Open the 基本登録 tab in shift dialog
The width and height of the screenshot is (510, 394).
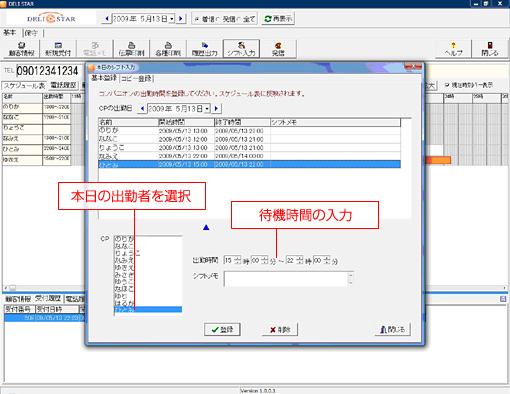pyautogui.click(x=104, y=78)
